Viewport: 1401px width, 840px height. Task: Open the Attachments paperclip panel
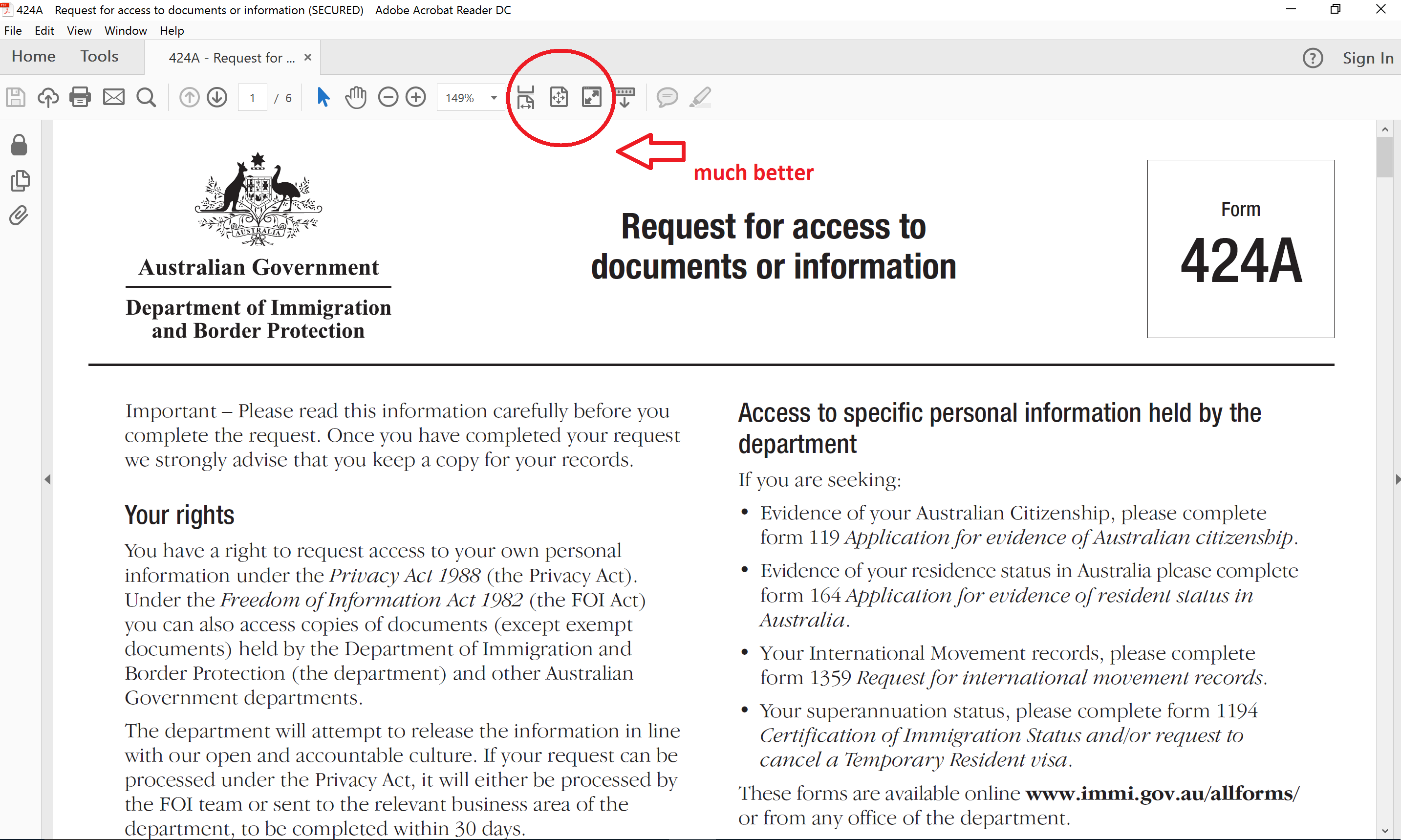(x=19, y=215)
